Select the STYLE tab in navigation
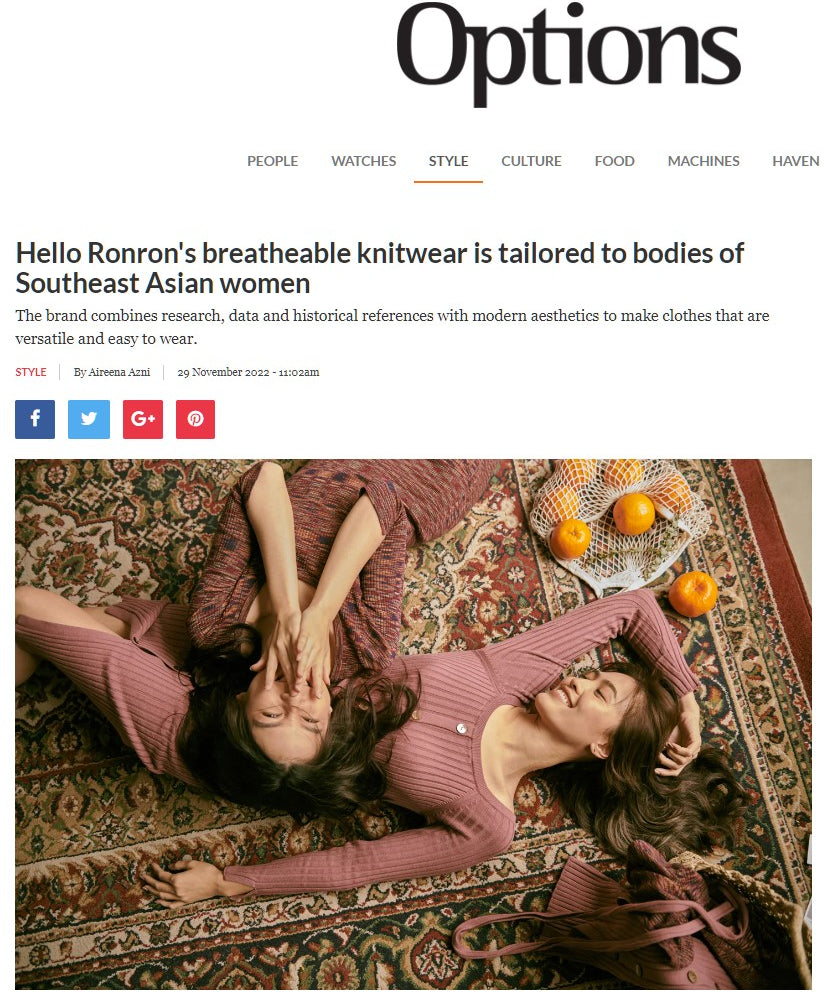827x992 pixels. [x=449, y=161]
